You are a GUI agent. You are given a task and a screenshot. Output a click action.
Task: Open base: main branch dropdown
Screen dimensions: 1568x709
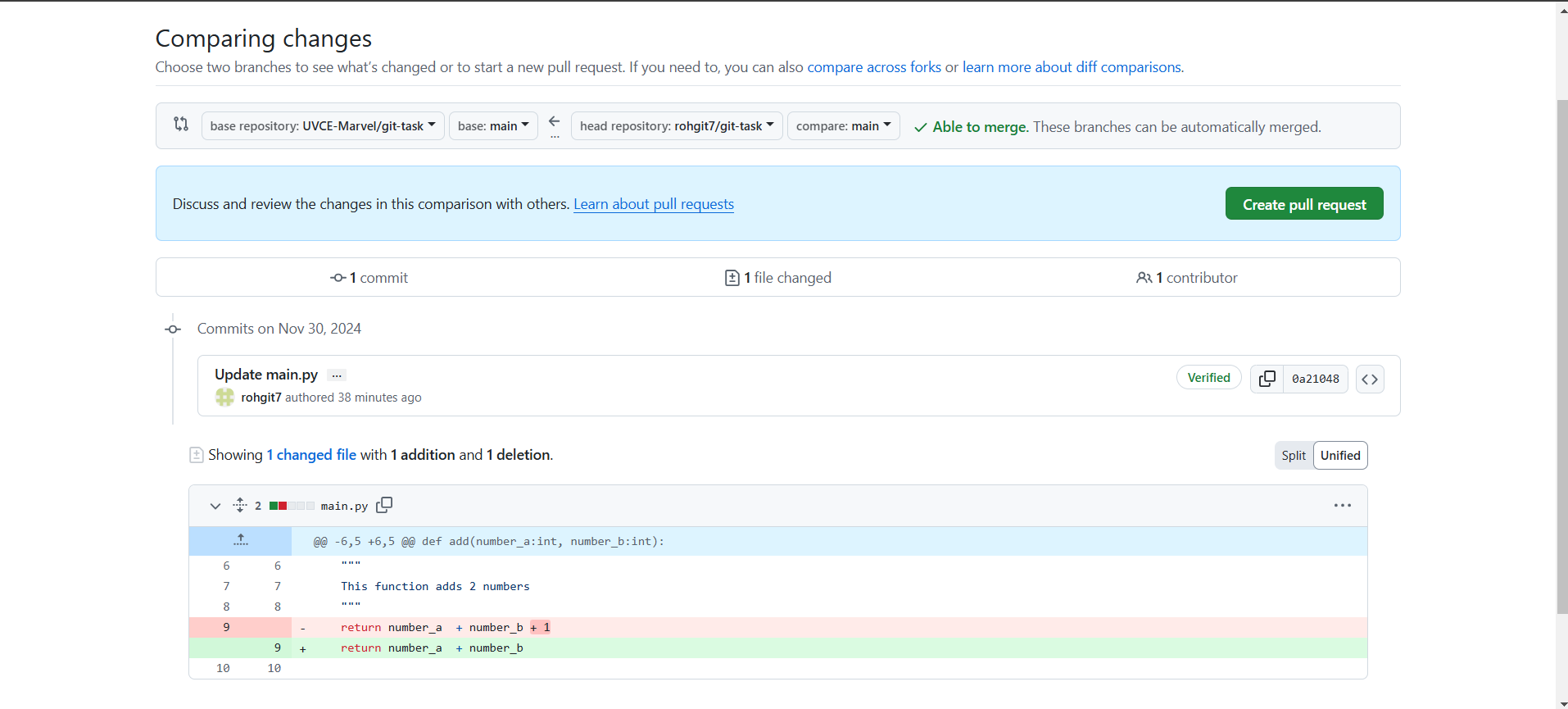493,125
